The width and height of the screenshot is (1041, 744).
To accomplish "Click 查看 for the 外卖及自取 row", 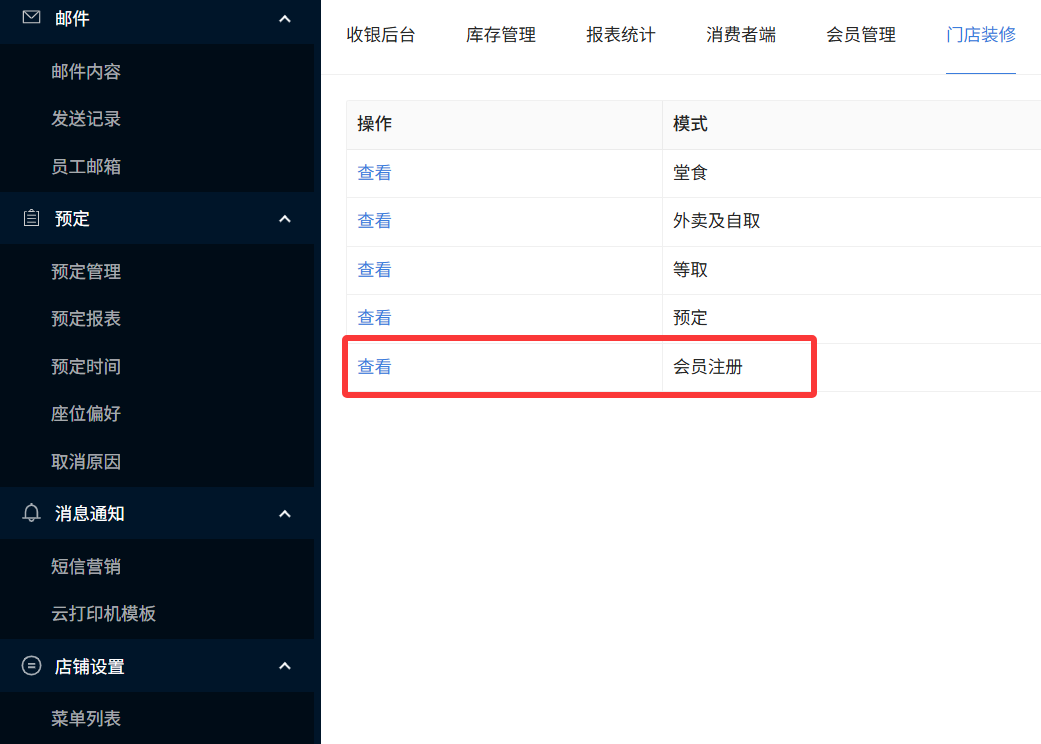I will pyautogui.click(x=374, y=221).
